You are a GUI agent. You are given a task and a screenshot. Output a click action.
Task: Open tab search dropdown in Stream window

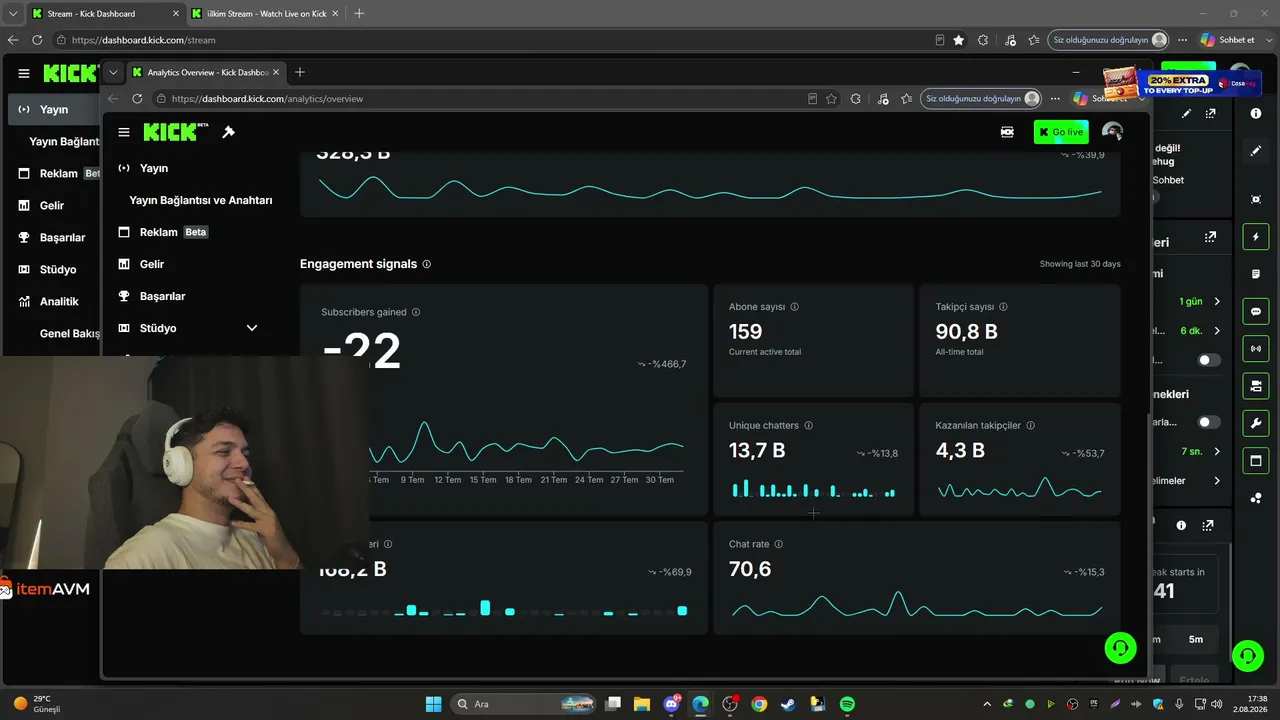(x=12, y=14)
